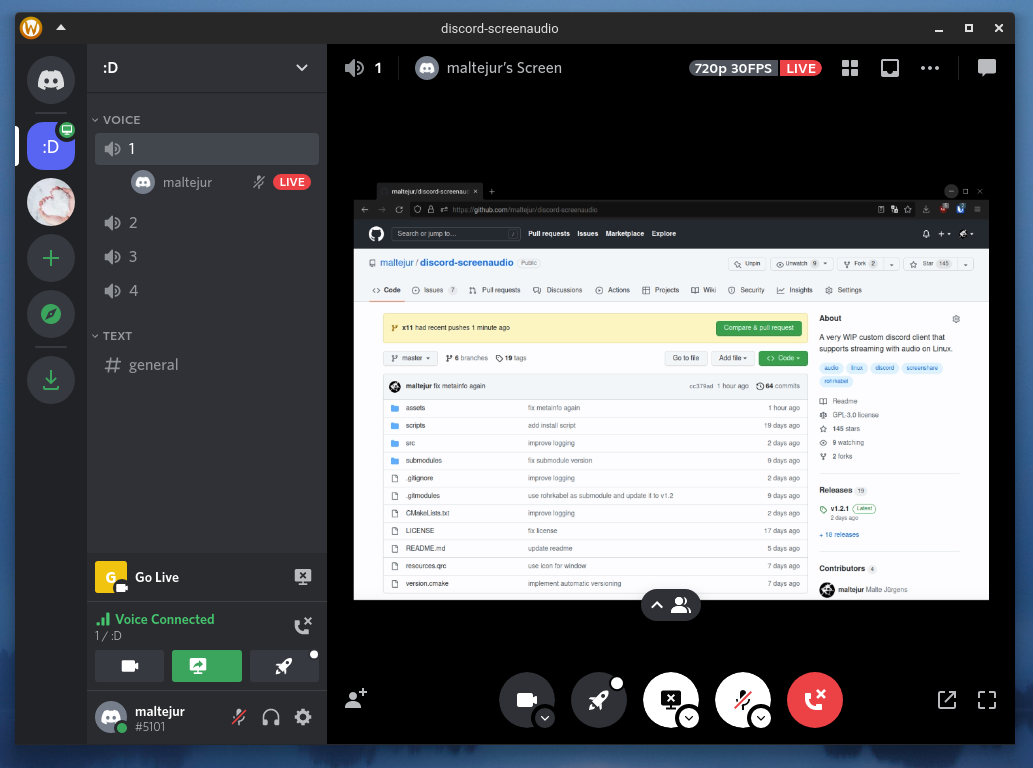Screen dimensions: 1033x768
Task: Unmute microphone in bottom controls
Action: pyautogui.click(x=742, y=699)
